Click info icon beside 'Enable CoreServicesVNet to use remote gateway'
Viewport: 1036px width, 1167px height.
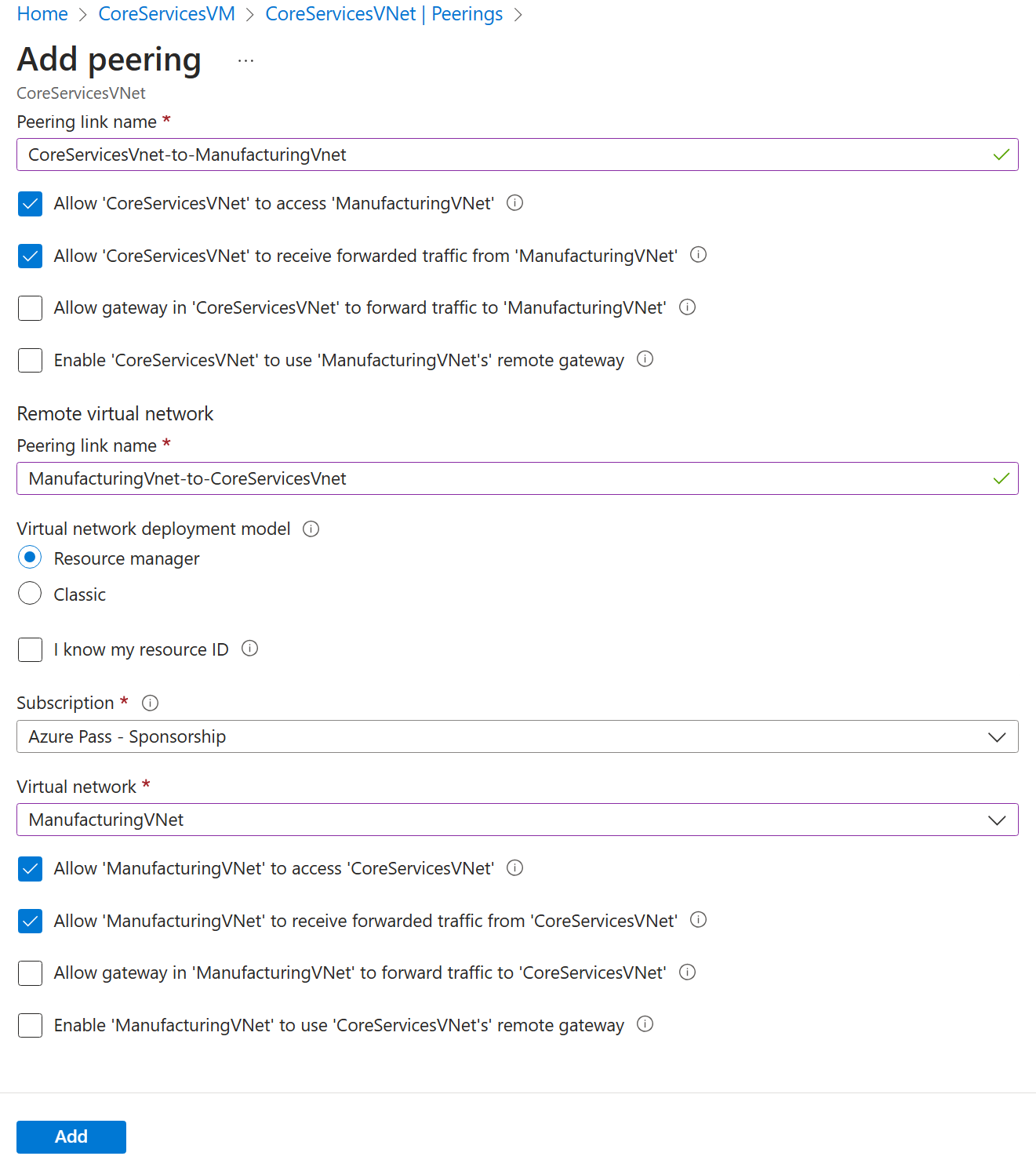point(645,360)
